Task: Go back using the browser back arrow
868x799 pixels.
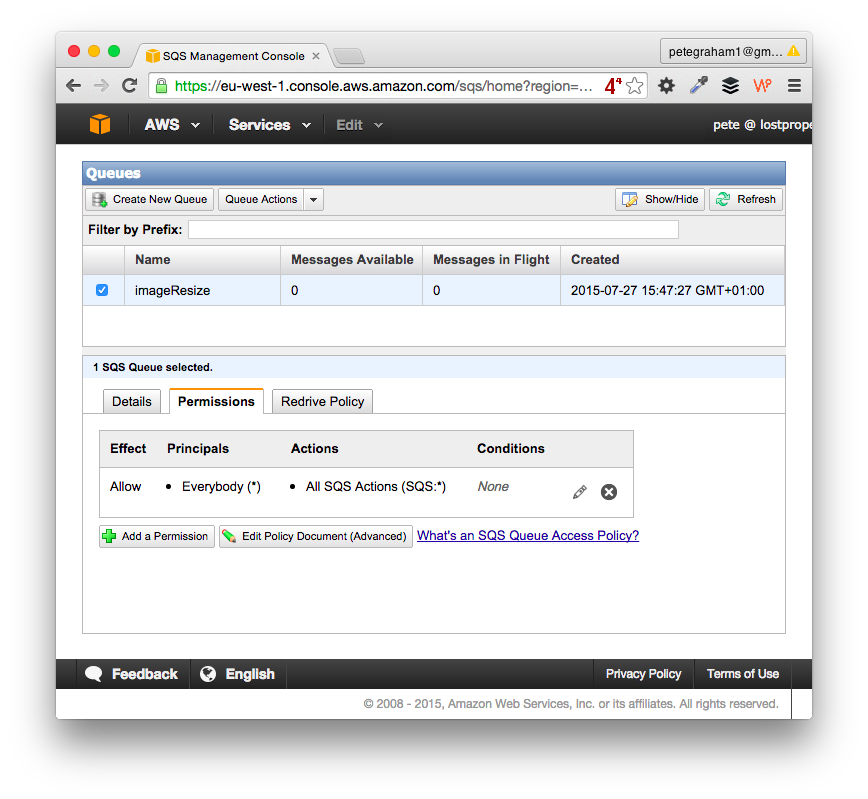Action: click(73, 86)
